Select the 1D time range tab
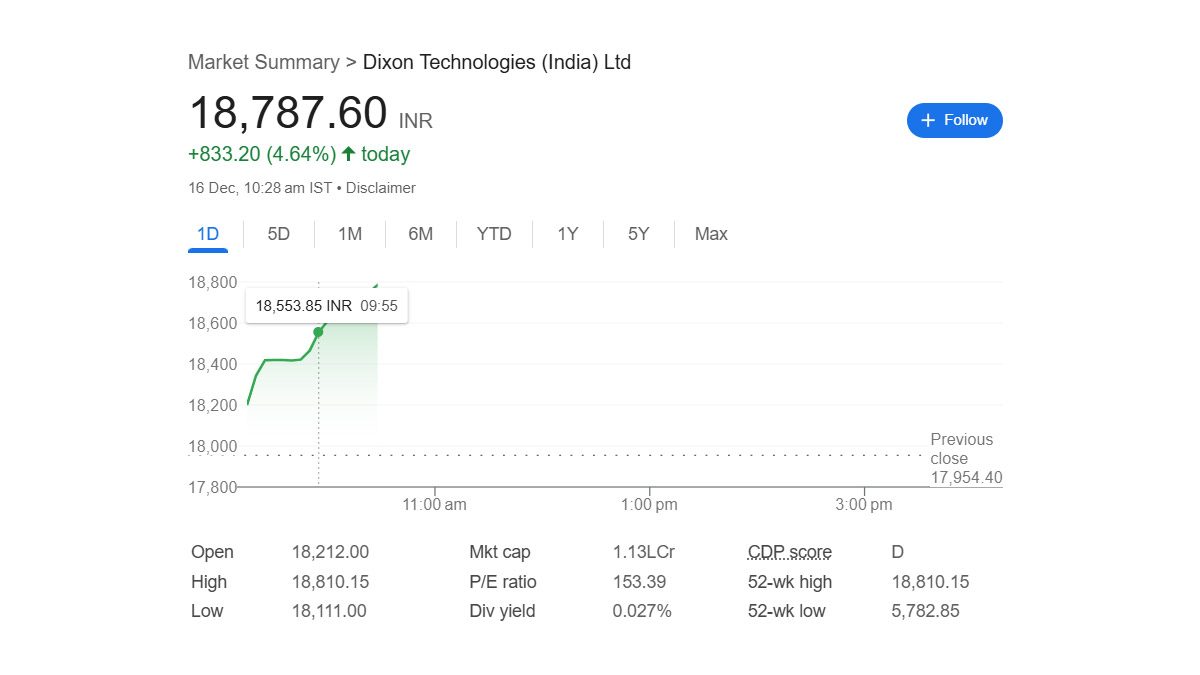This screenshot has height=675, width=1200. [x=208, y=234]
